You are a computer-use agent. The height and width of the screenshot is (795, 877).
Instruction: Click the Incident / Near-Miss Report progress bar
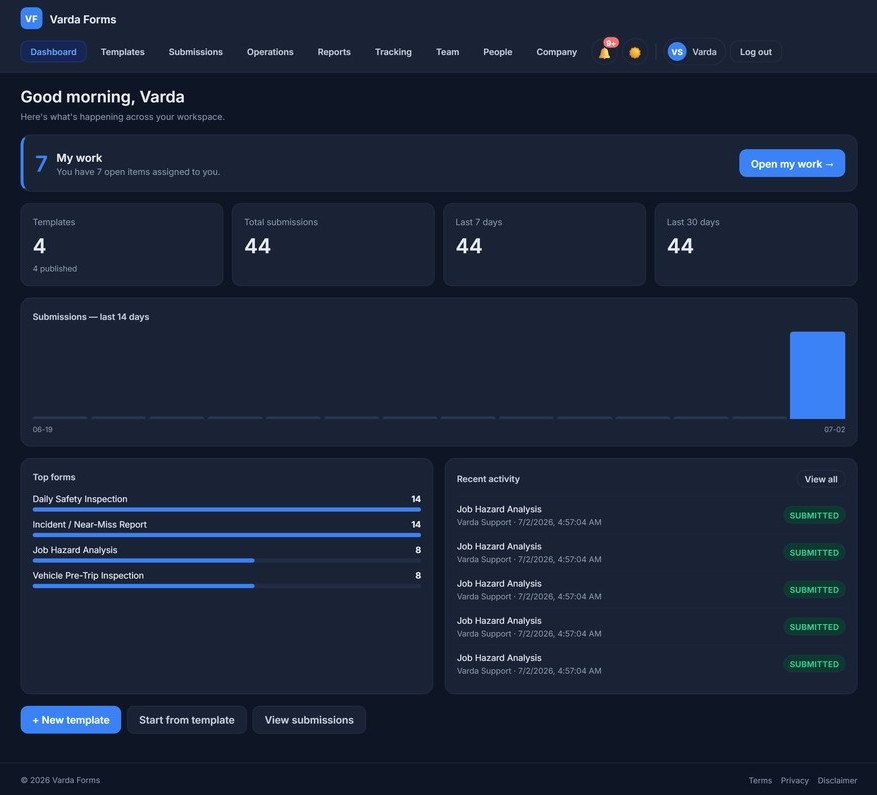pyautogui.click(x=227, y=535)
